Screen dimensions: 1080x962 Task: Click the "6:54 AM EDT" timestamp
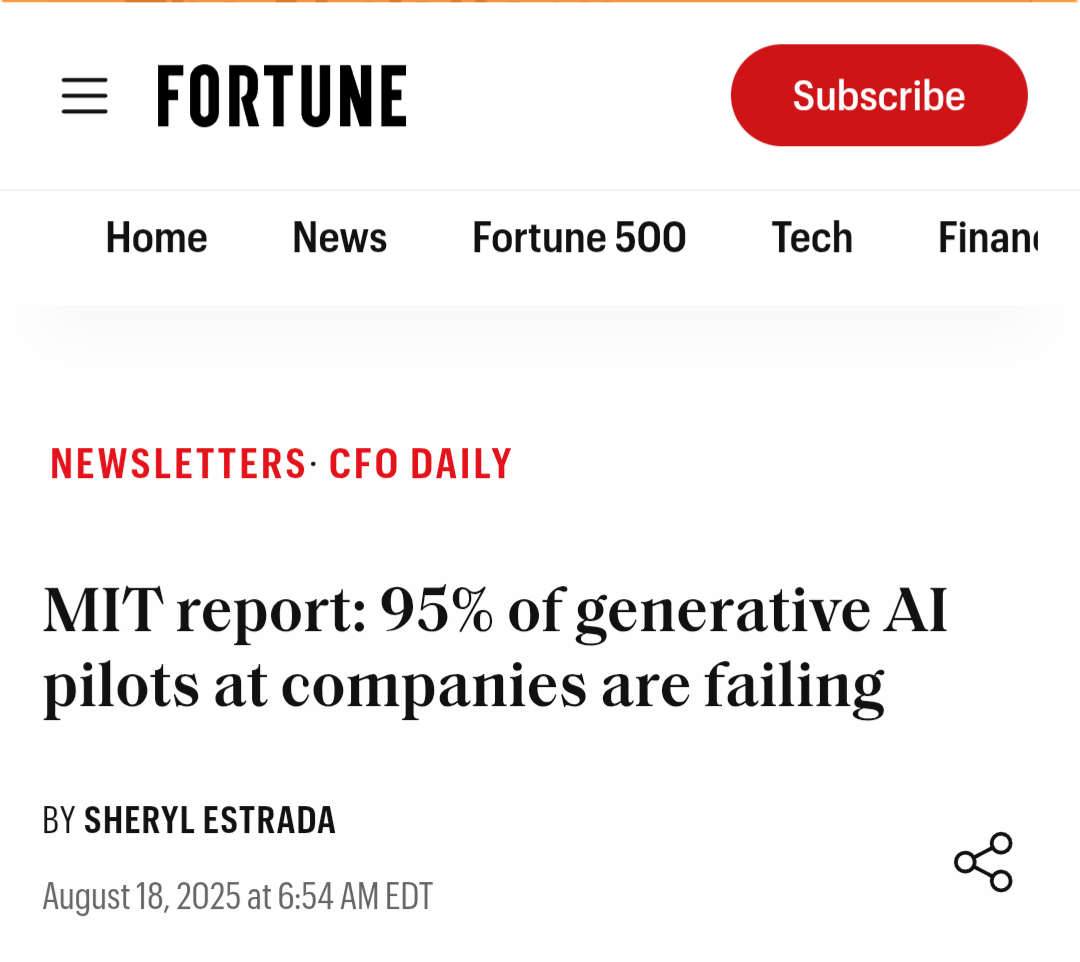coord(355,896)
